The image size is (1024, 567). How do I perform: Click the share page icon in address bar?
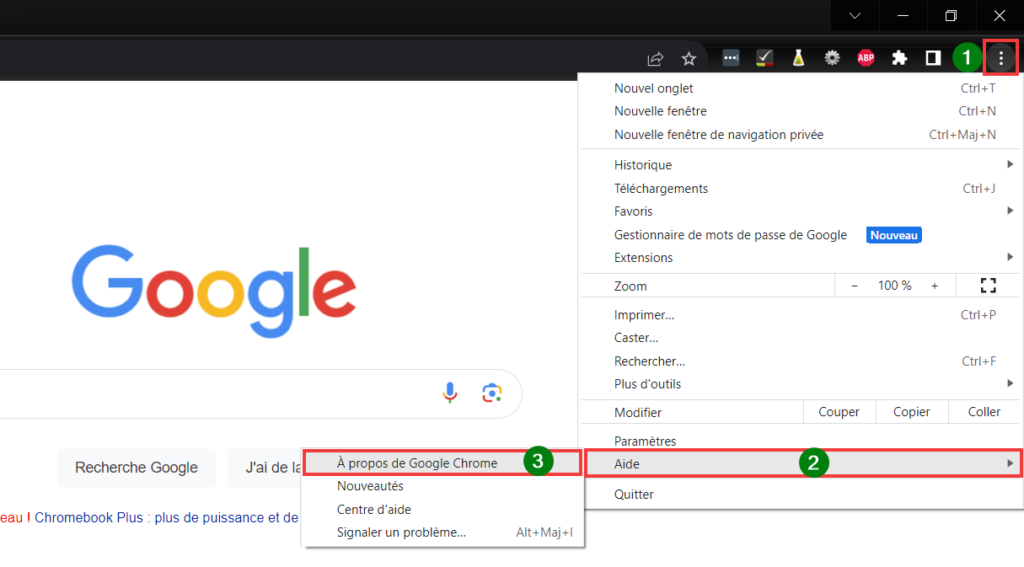655,59
